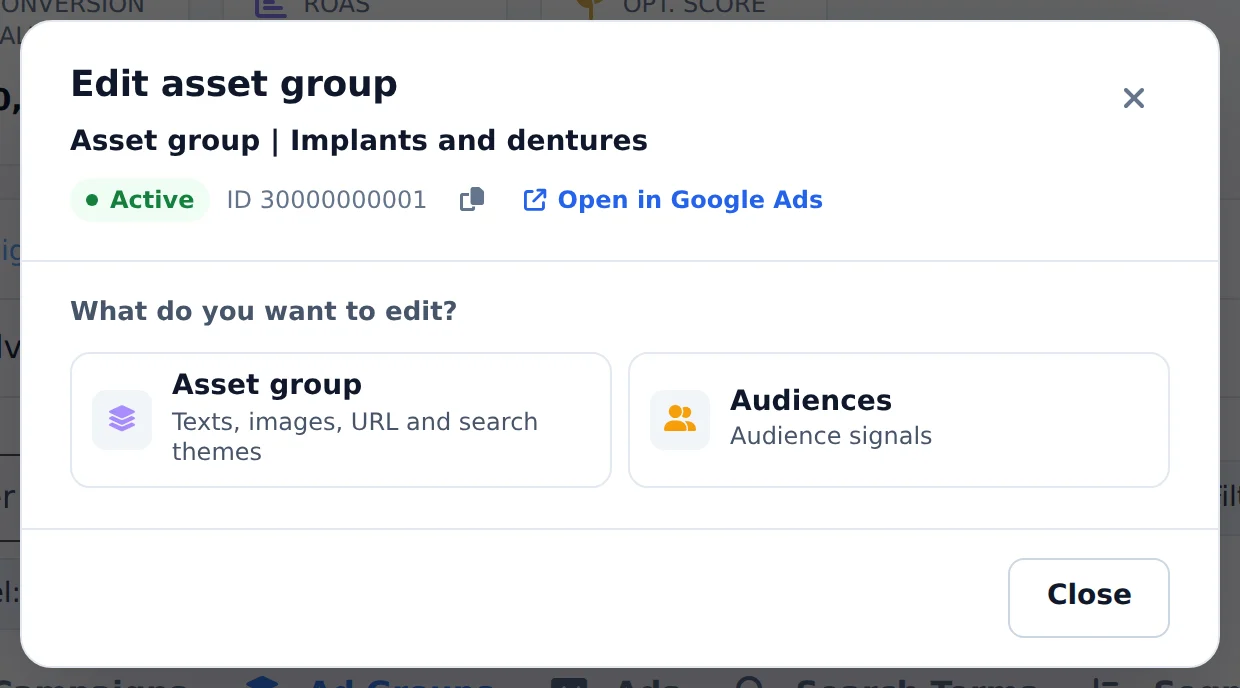The width and height of the screenshot is (1240, 688).
Task: Choose the Asset group edit option card
Action: pyautogui.click(x=341, y=420)
